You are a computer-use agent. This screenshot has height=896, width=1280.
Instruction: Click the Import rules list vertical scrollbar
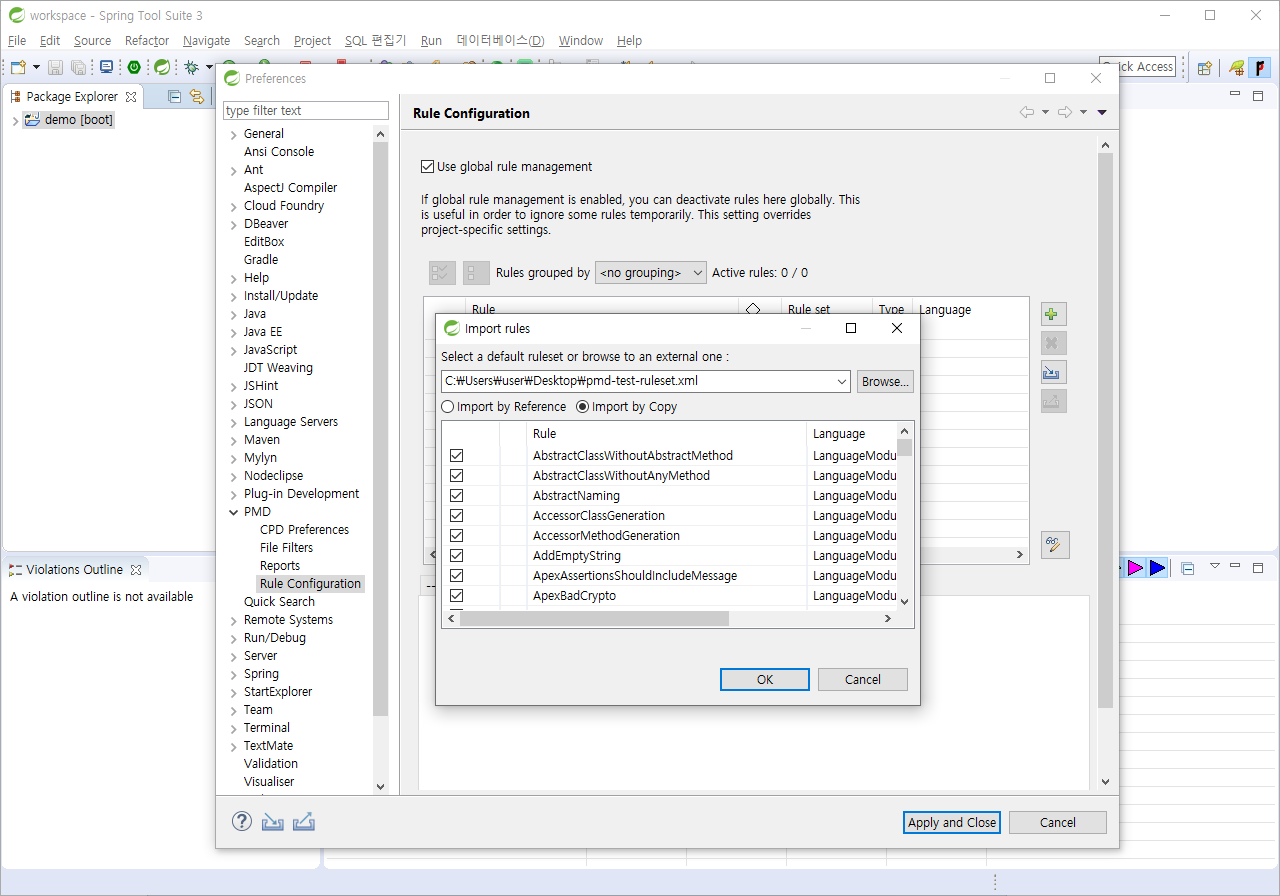click(x=904, y=447)
